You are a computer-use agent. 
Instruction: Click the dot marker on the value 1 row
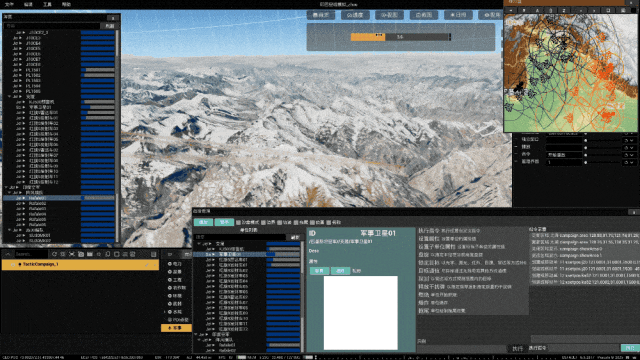585,162
